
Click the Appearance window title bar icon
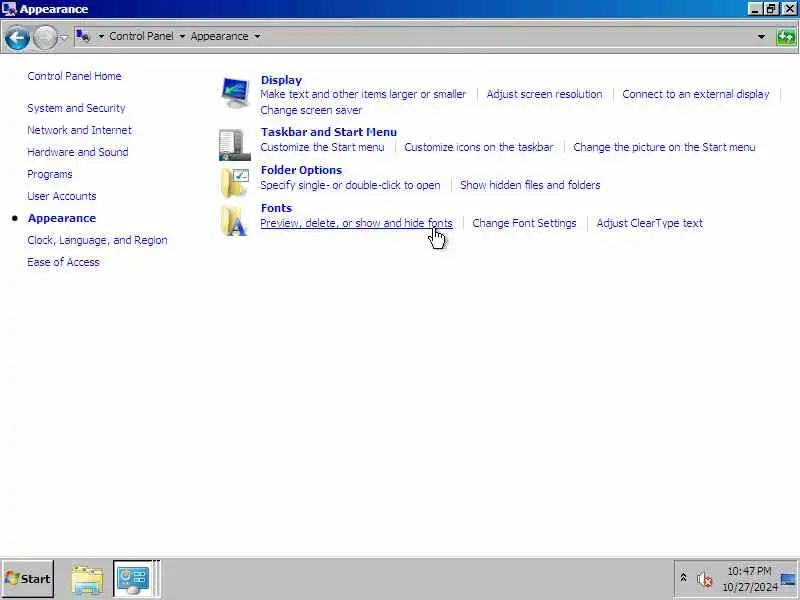[x=9, y=9]
